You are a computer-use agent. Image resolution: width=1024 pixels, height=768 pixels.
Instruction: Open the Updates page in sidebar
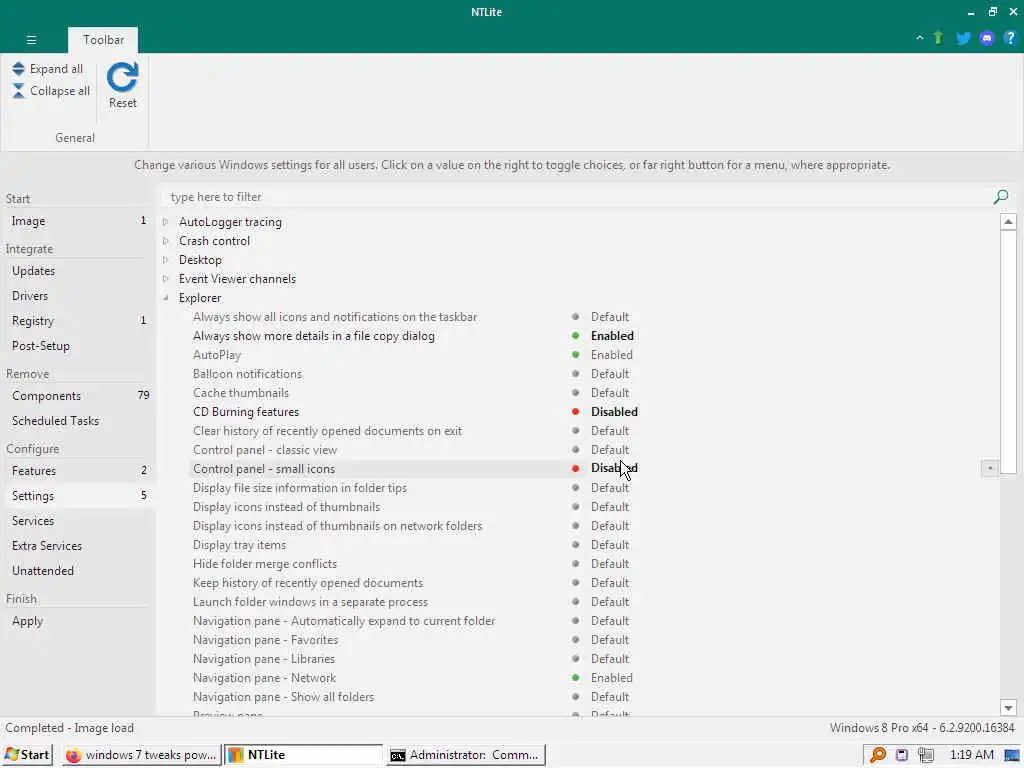click(x=78, y=270)
